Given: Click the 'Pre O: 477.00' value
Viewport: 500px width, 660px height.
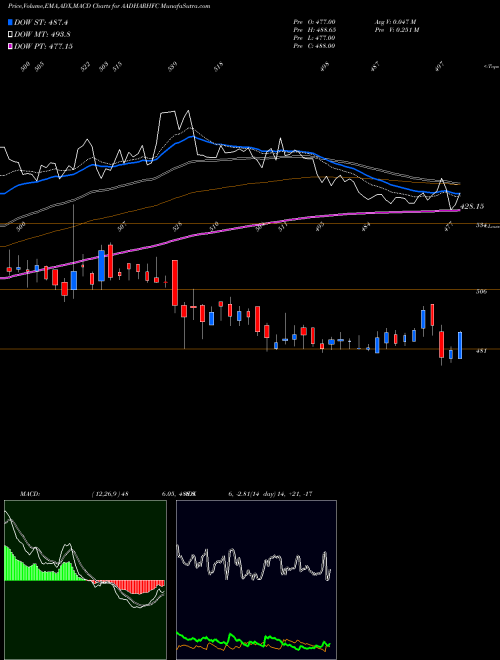Looking at the screenshot, I should (x=314, y=21).
